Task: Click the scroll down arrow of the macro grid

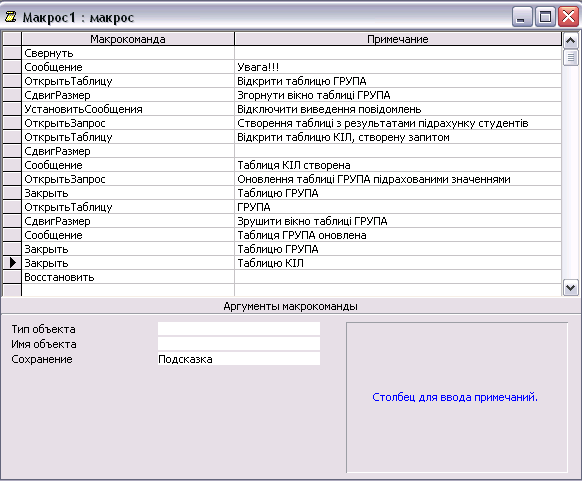Action: [x=570, y=288]
